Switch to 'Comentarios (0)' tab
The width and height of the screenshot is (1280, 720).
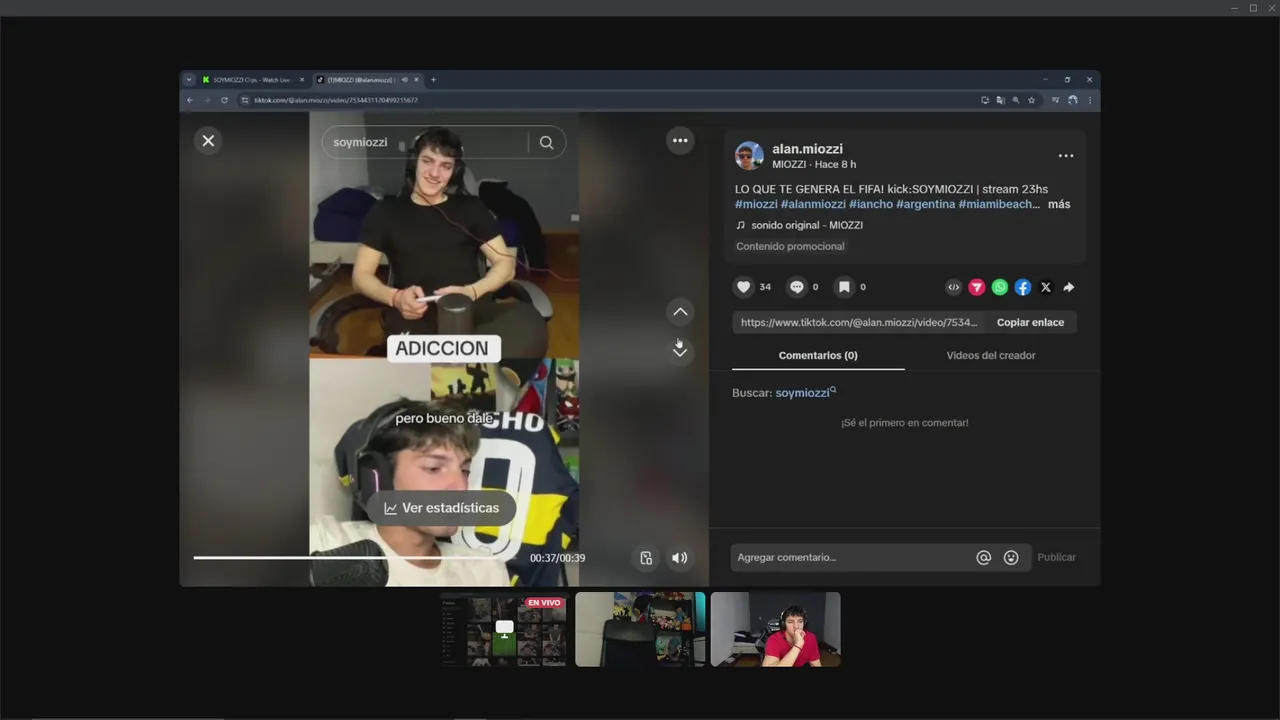point(818,355)
